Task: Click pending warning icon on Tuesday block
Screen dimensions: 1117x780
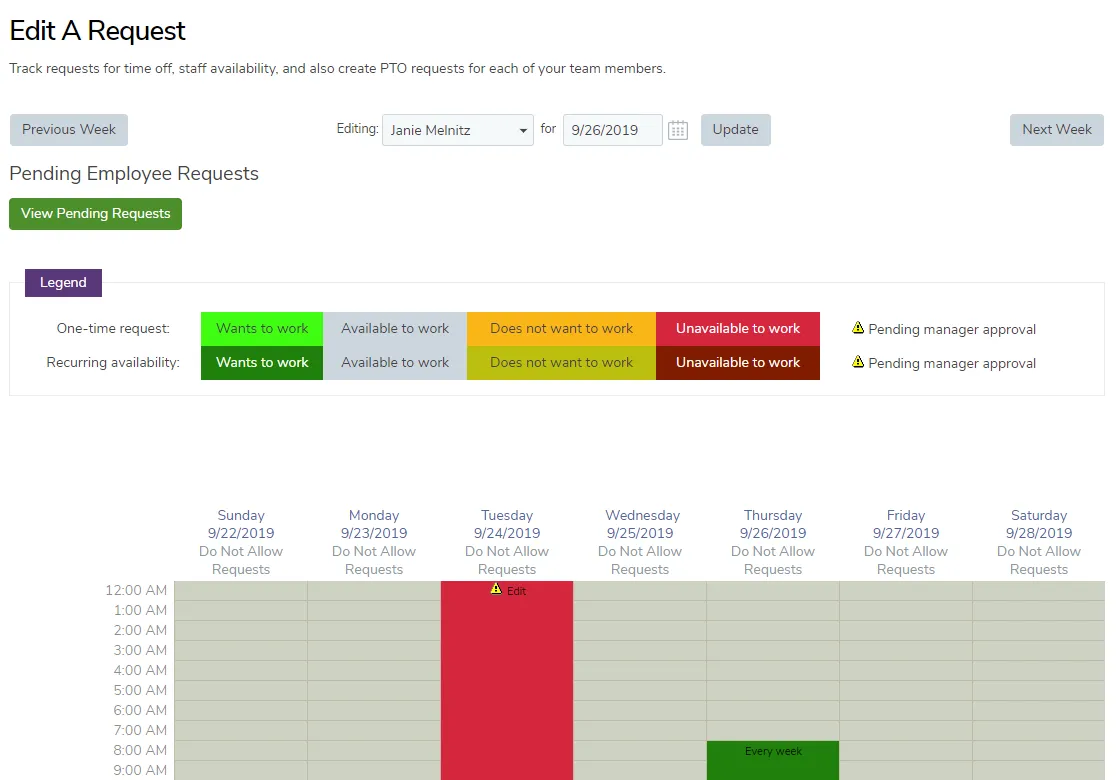Action: coord(497,589)
